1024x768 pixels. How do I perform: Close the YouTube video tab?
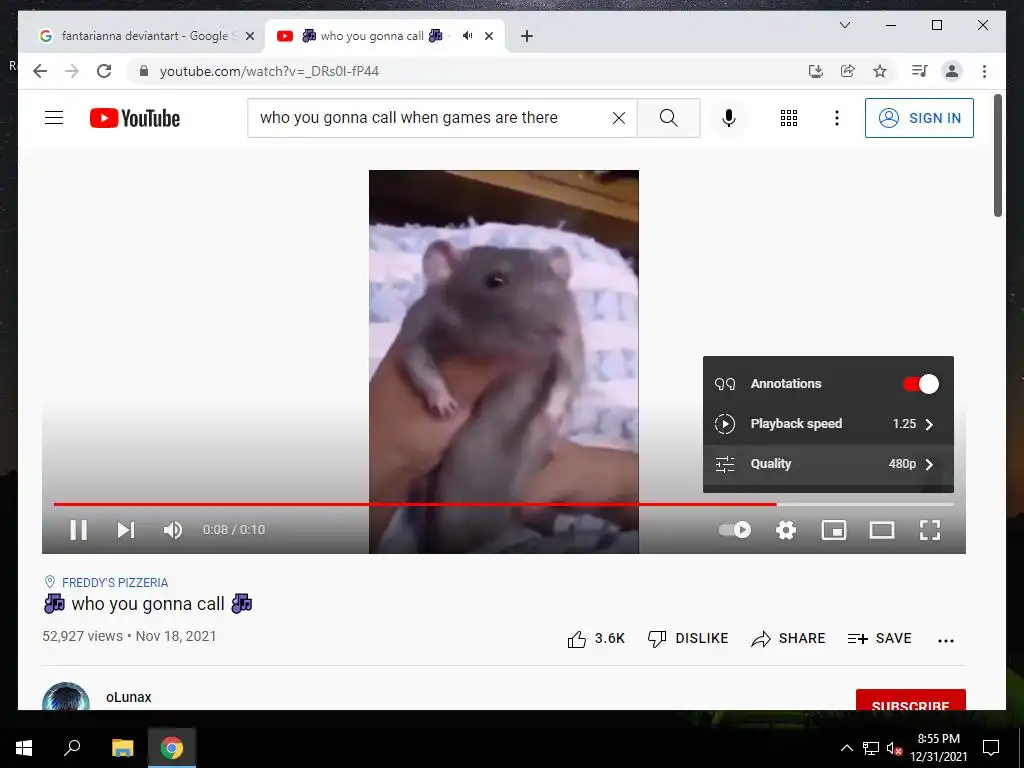tap(488, 36)
